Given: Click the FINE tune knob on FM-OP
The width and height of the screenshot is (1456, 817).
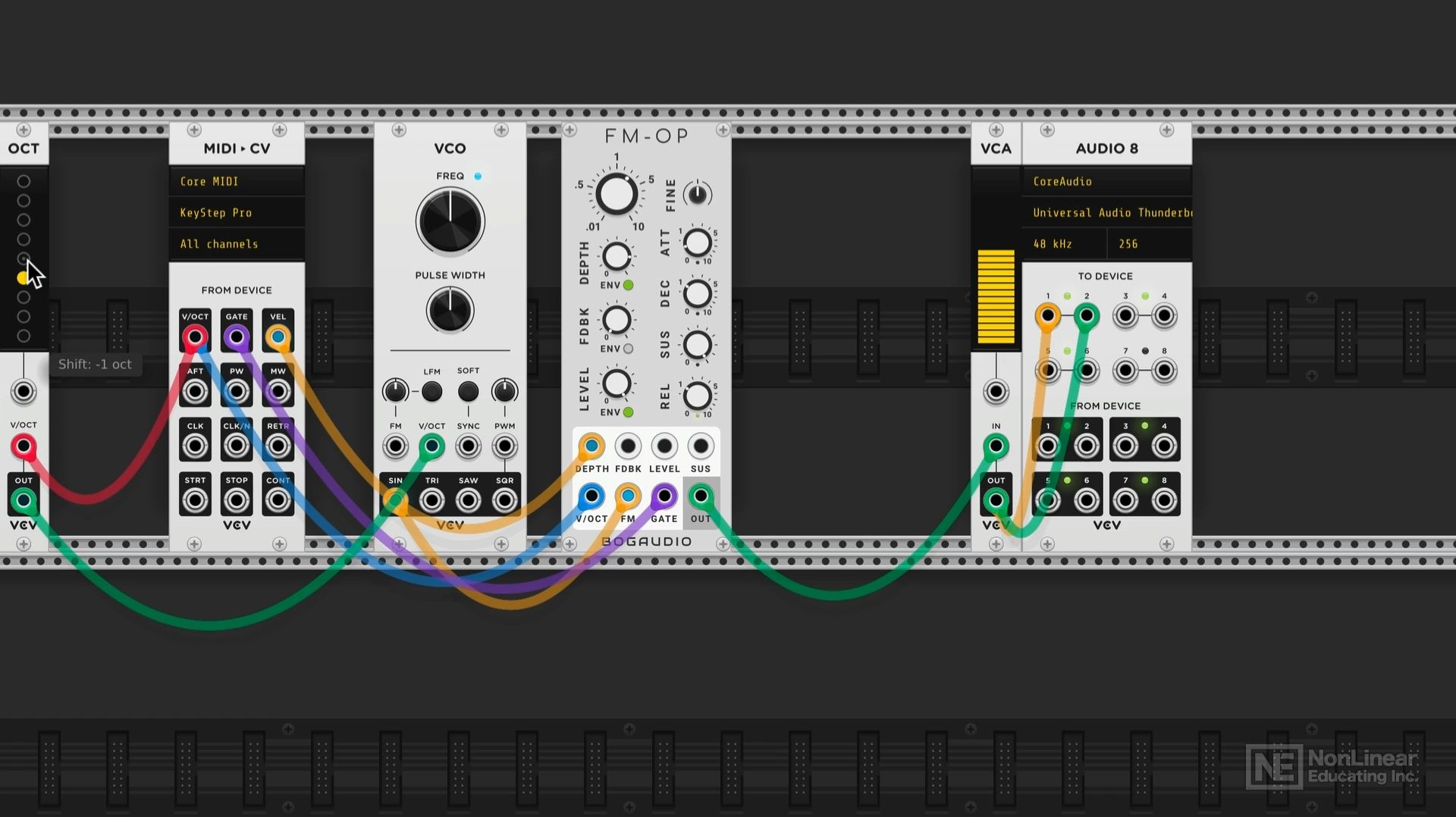Looking at the screenshot, I should click(698, 195).
